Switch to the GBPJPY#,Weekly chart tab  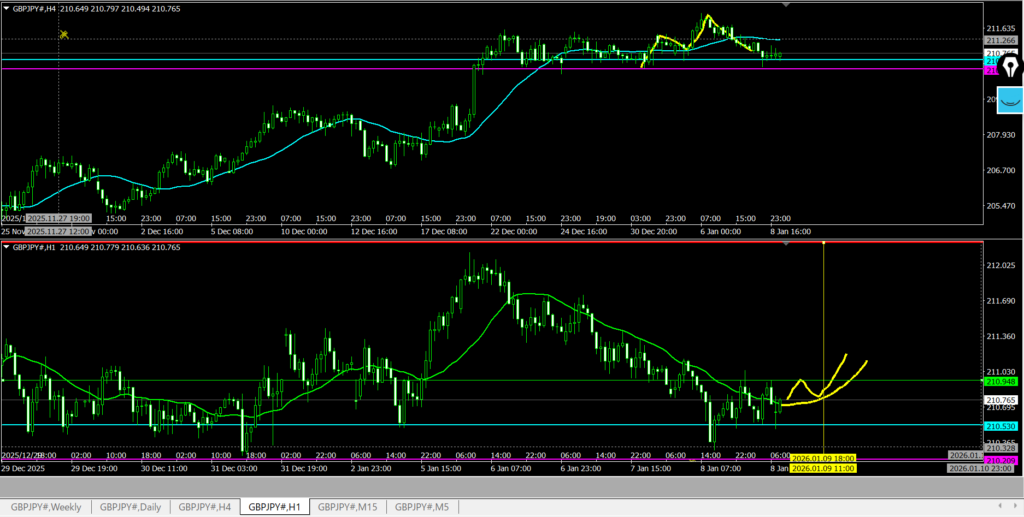tap(47, 507)
